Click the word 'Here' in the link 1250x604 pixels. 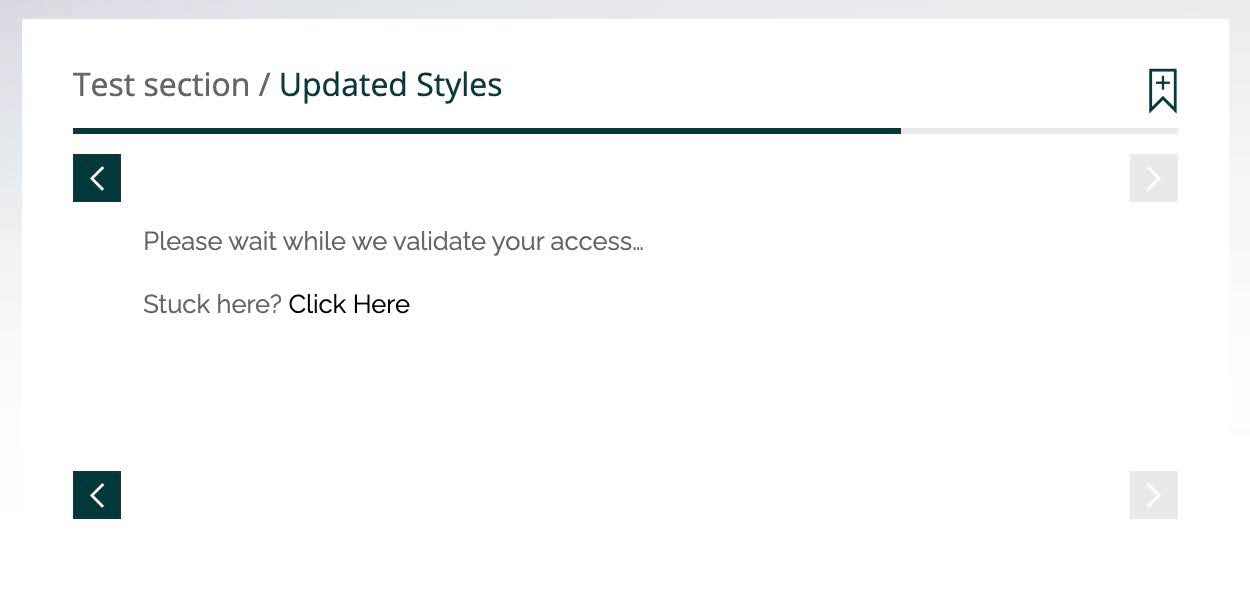click(381, 304)
